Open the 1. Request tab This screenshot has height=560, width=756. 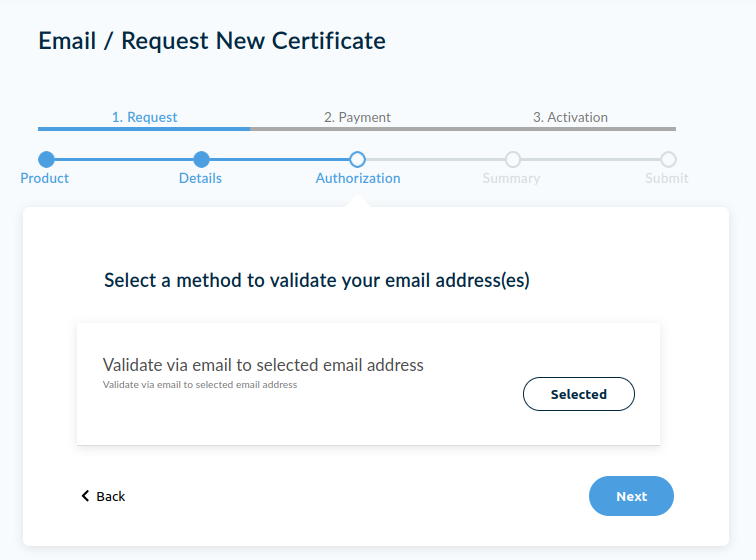tap(144, 117)
